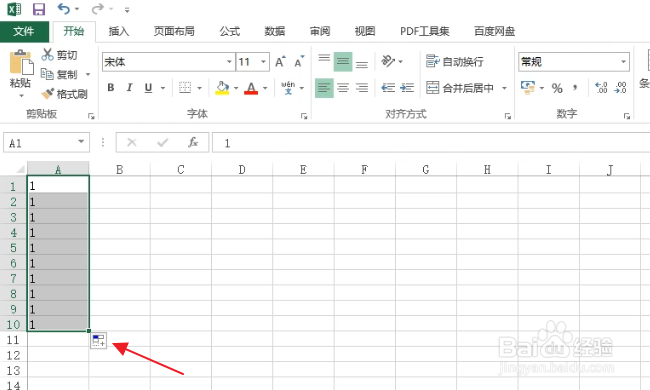Image resolution: width=650 pixels, height=390 pixels.
Task: Click the wén phonetic guide icon
Action: 288,87
